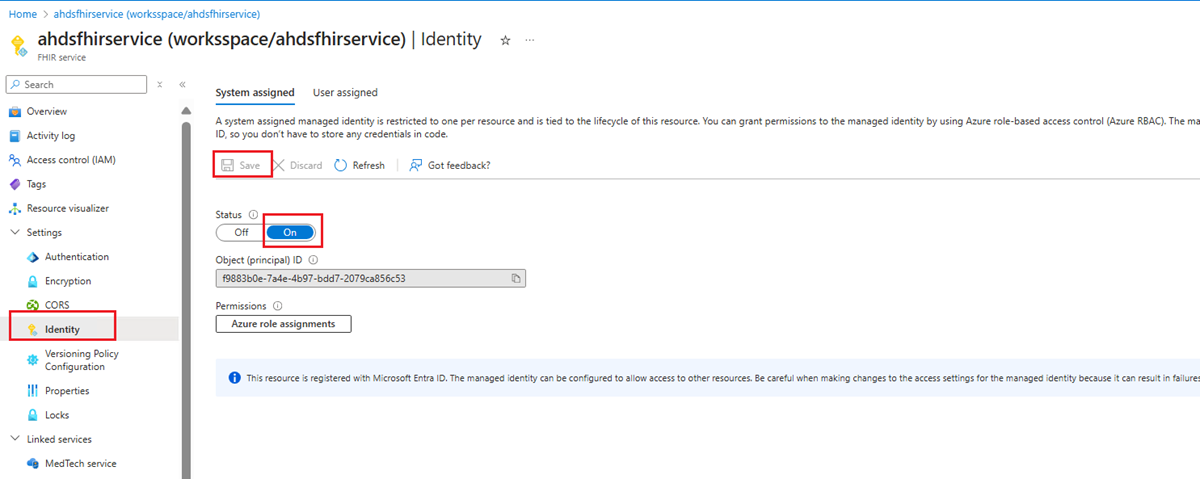Turn the Status toggle On

(x=291, y=232)
